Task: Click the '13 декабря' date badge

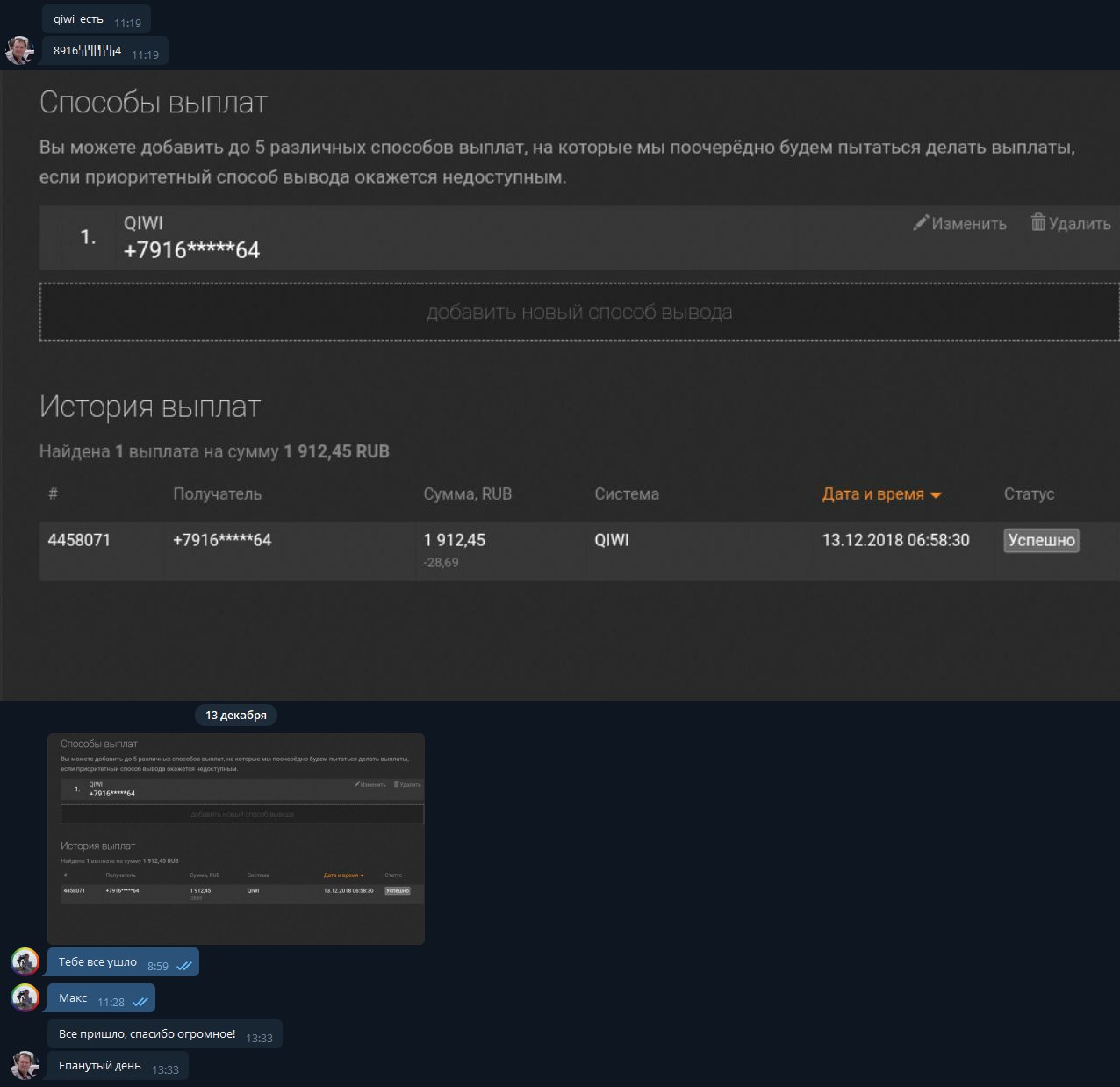Action: [236, 715]
